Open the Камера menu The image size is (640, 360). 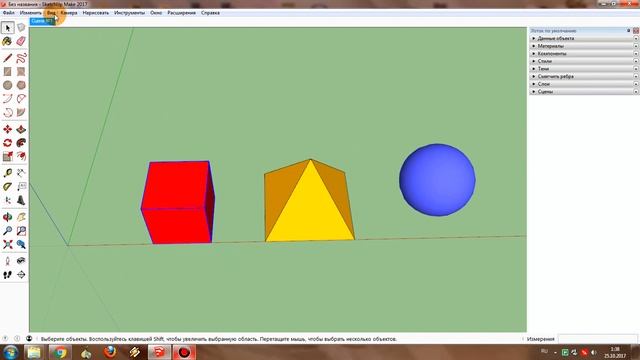tap(69, 13)
